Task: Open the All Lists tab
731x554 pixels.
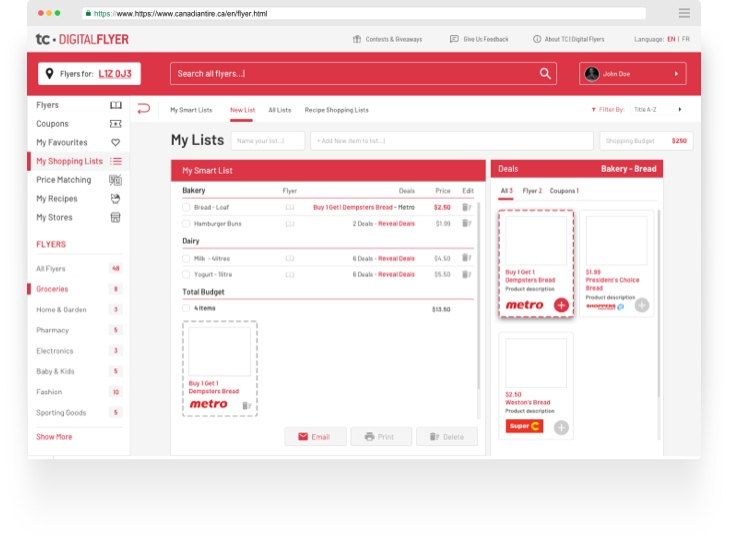Action: [280, 110]
